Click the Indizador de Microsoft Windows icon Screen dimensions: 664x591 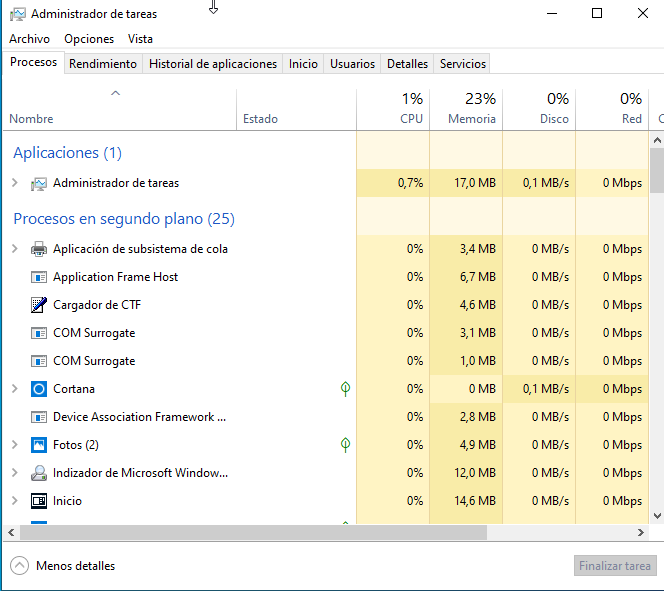click(x=39, y=473)
